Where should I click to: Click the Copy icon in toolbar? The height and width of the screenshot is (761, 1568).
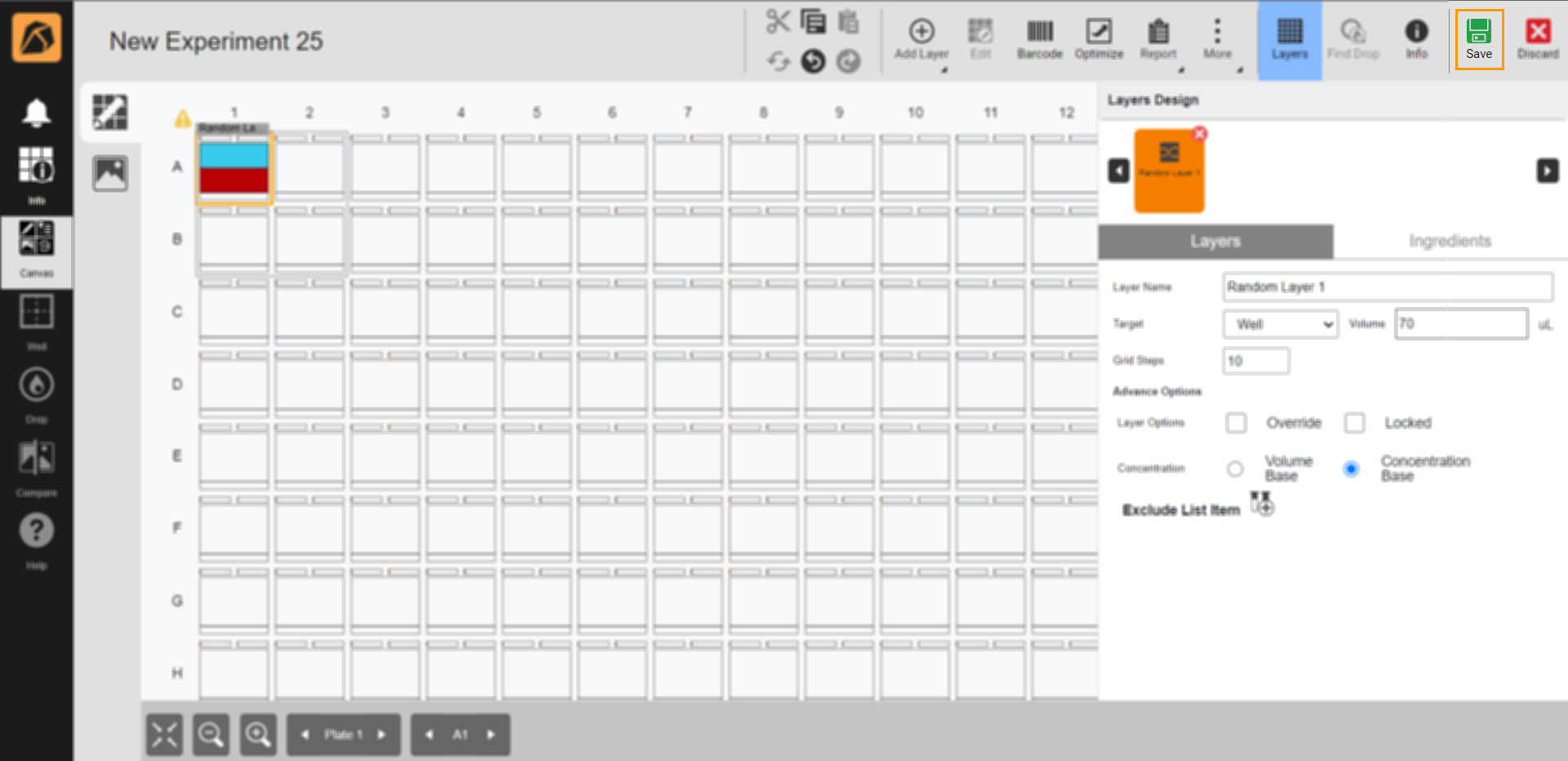point(813,21)
